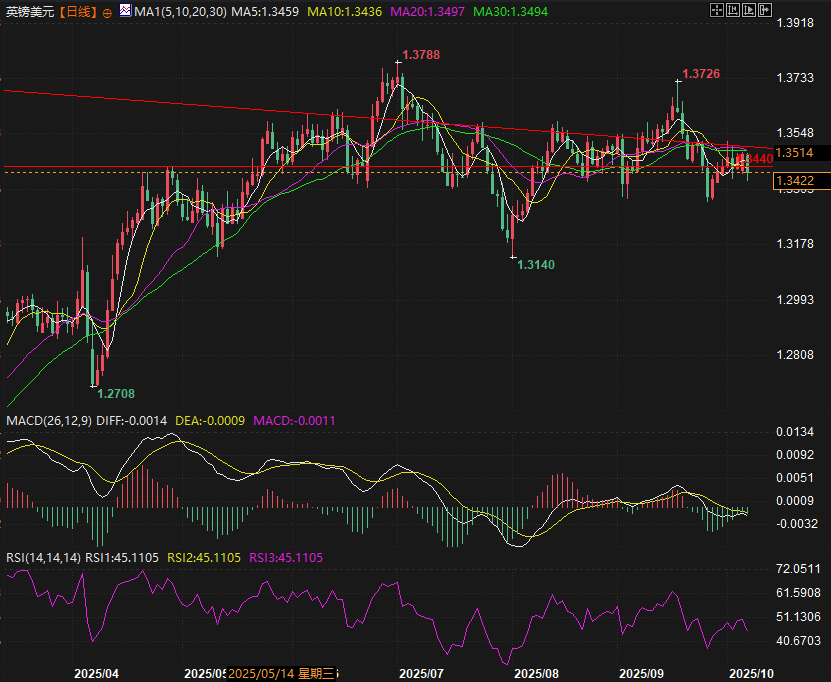Open MACD(26,12,9) indicator parameters
The image size is (831, 682).
pos(49,422)
